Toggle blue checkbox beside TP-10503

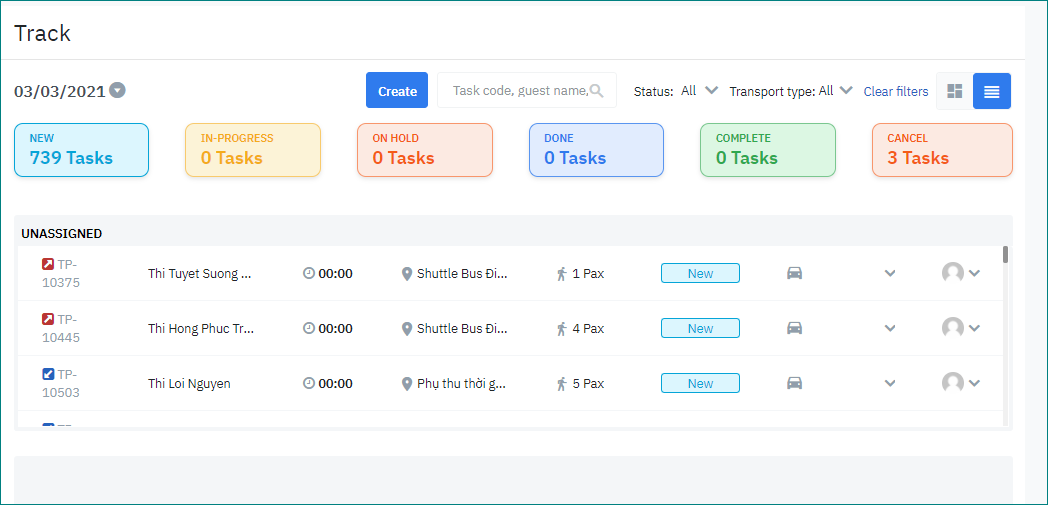point(48,375)
